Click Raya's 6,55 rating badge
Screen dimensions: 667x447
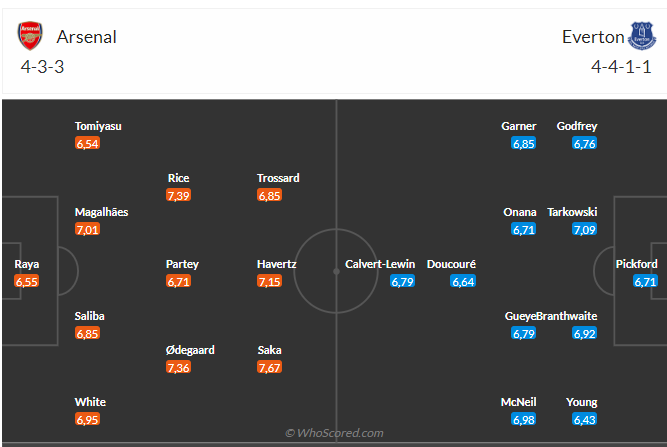pos(27,282)
